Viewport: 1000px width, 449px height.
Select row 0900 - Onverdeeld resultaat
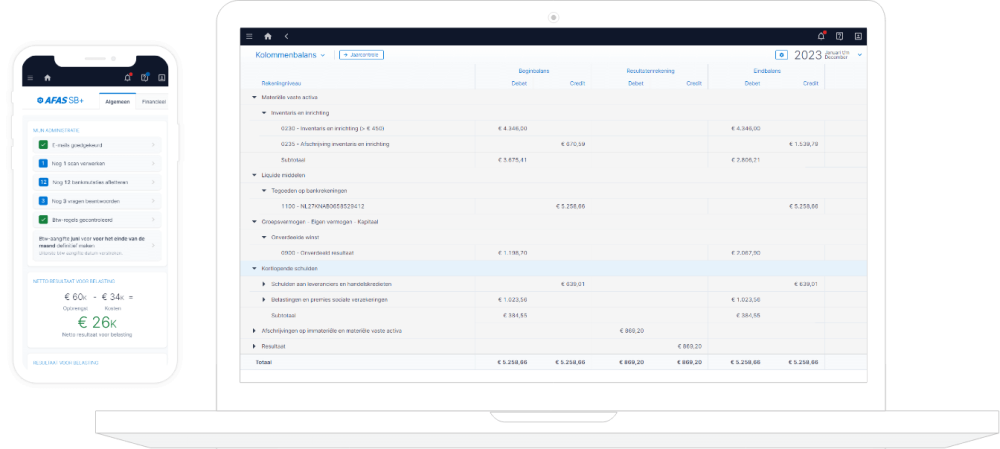tap(553, 253)
